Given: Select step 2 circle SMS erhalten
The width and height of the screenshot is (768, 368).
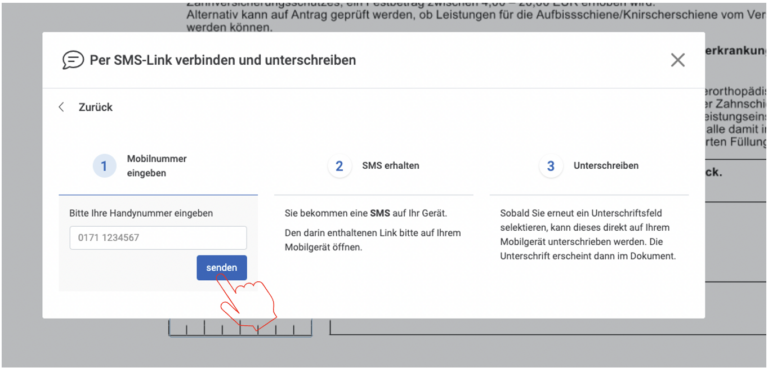Looking at the screenshot, I should point(339,166).
